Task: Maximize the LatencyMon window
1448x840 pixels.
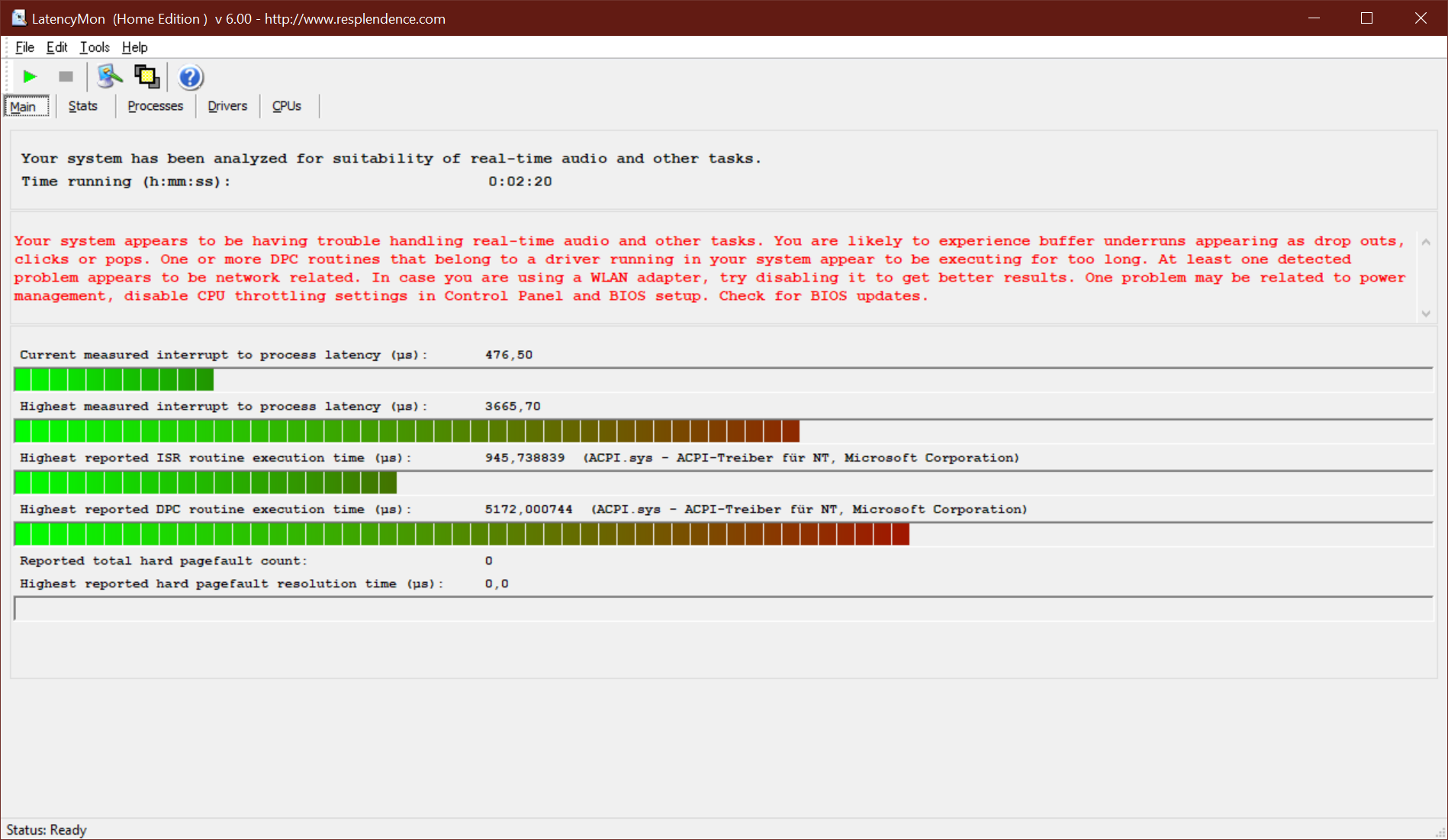Action: coord(1366,18)
